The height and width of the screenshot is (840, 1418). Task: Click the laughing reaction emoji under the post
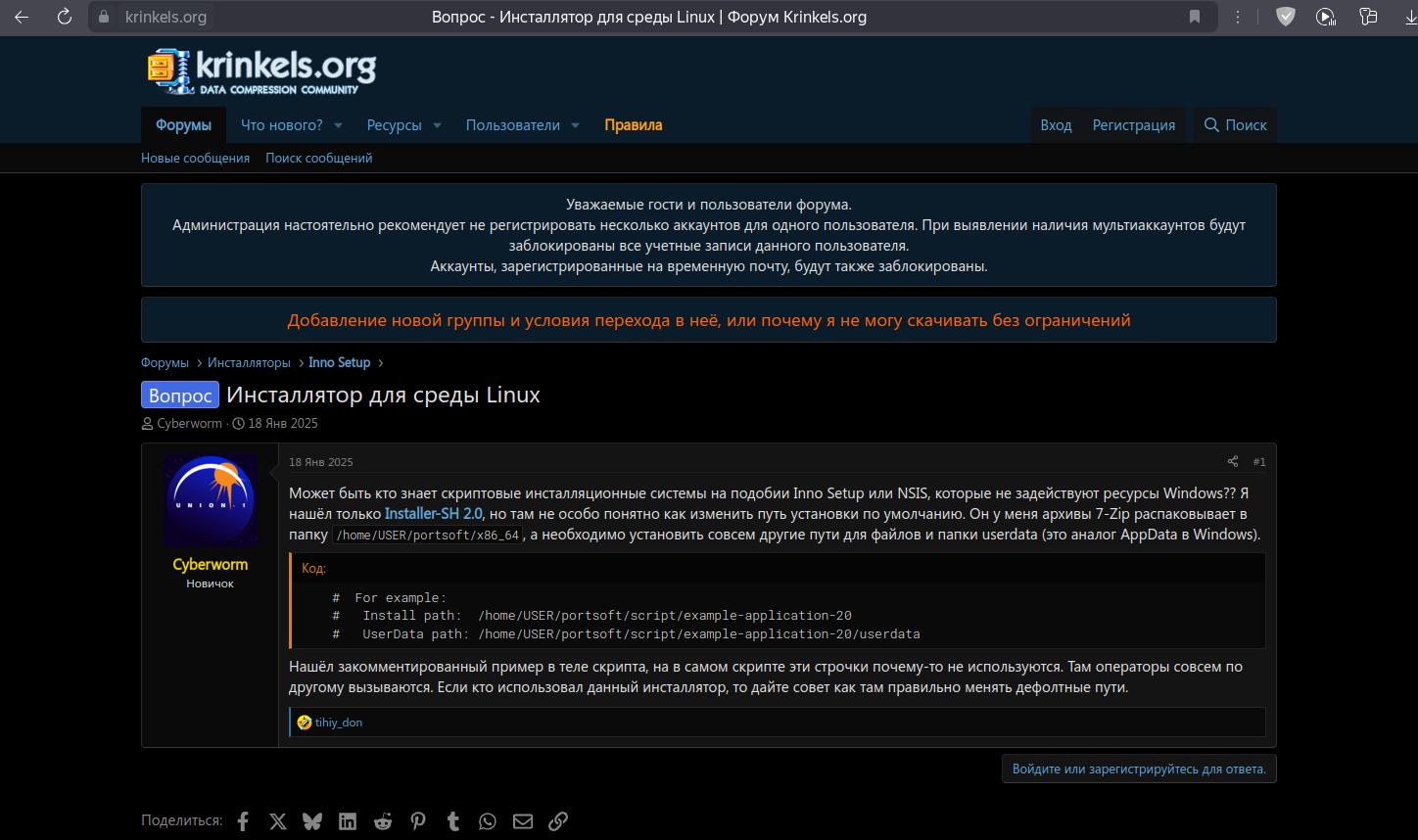click(x=305, y=723)
